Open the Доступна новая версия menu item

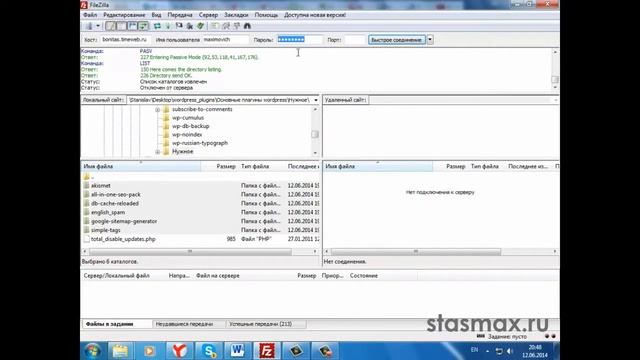click(x=315, y=15)
